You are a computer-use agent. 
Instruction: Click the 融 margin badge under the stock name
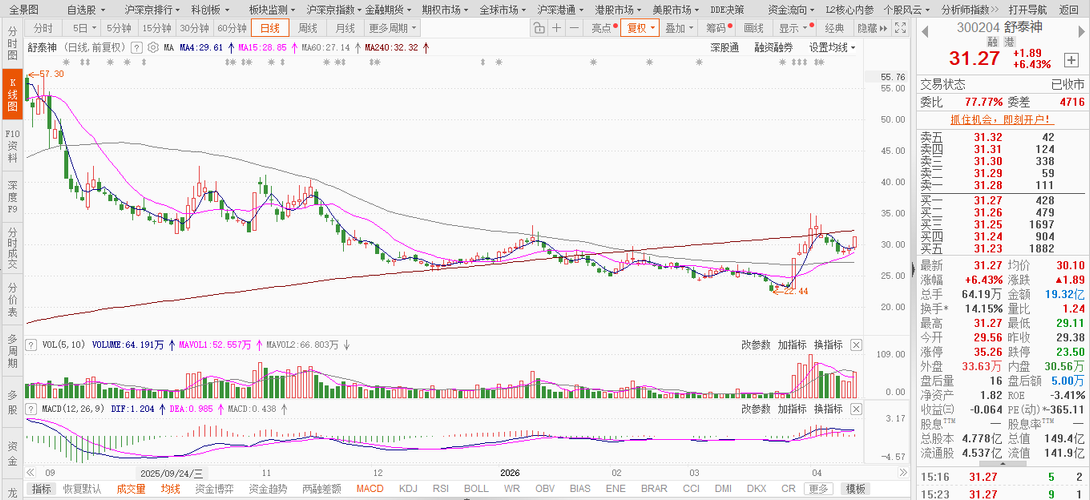coord(992,42)
